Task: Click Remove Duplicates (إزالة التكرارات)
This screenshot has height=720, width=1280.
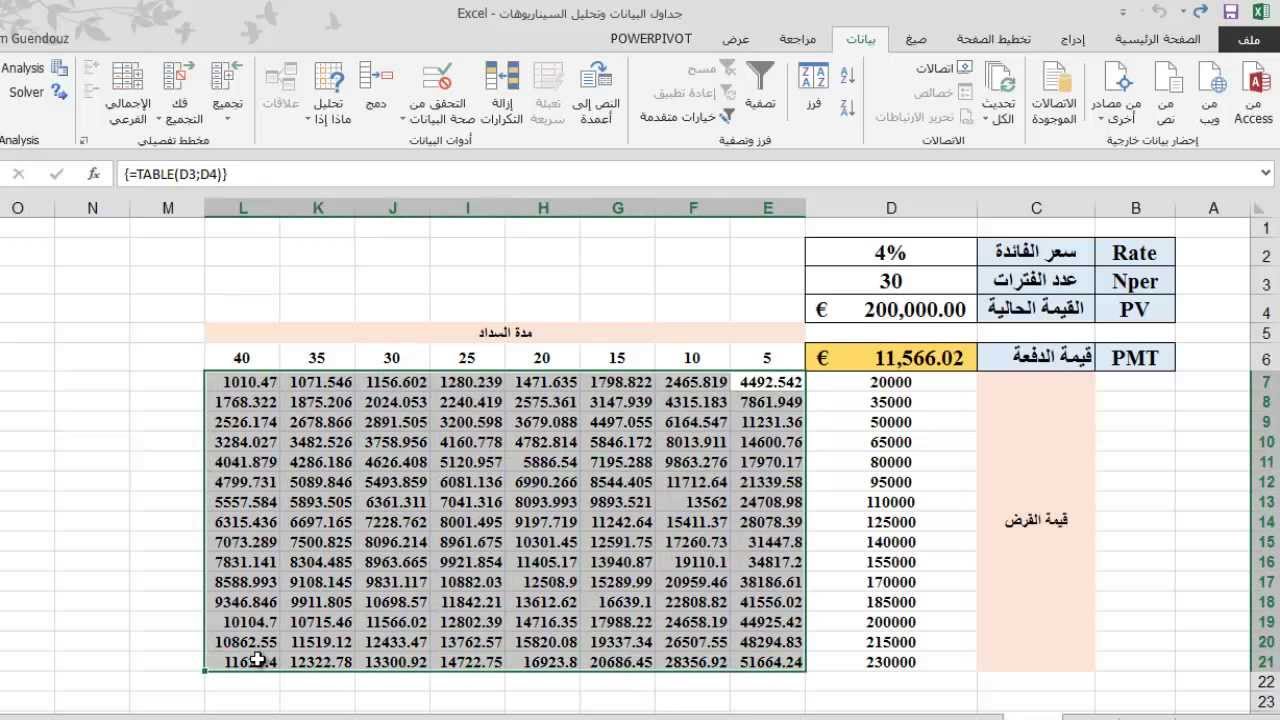Action: (501, 92)
